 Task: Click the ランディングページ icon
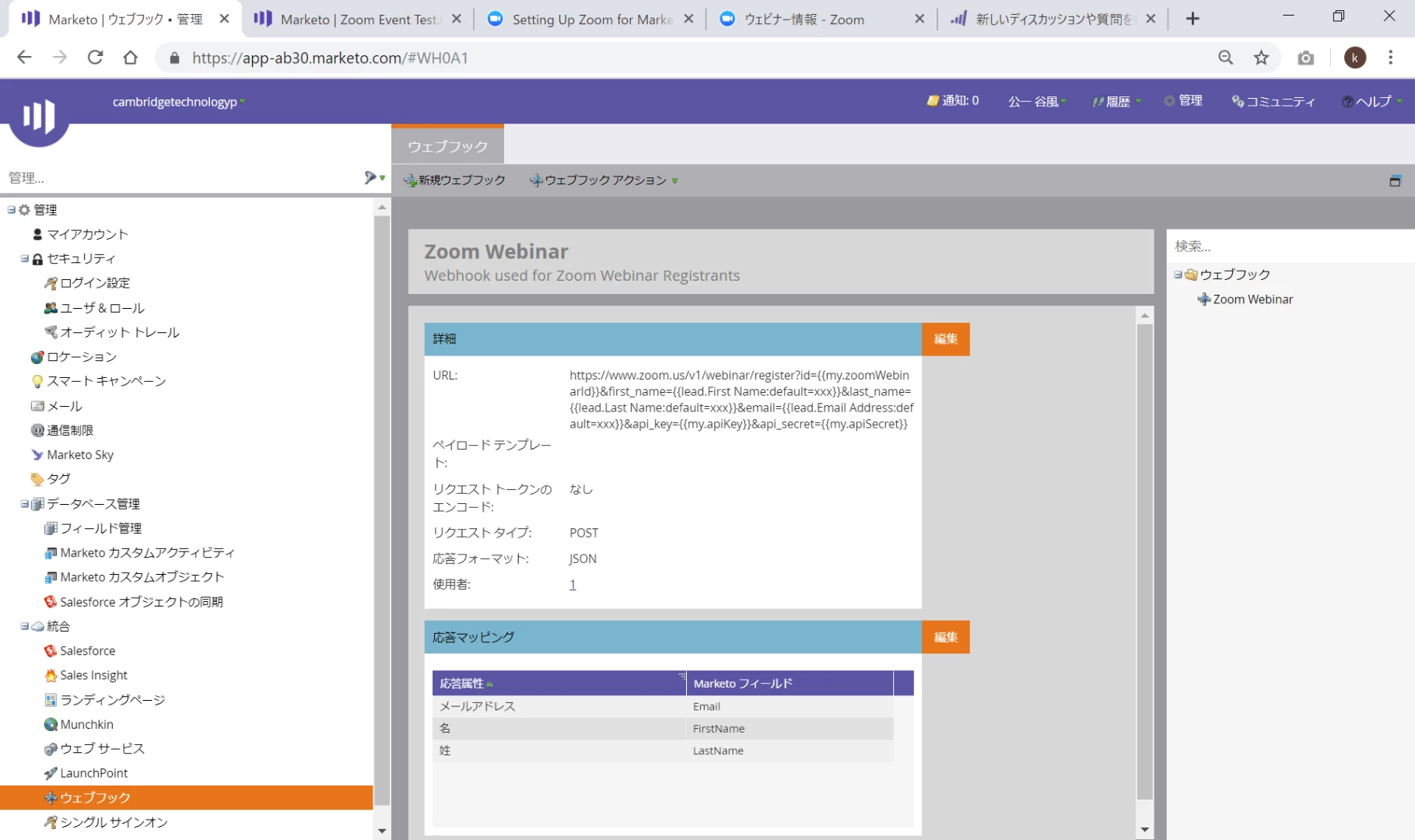click(x=51, y=700)
